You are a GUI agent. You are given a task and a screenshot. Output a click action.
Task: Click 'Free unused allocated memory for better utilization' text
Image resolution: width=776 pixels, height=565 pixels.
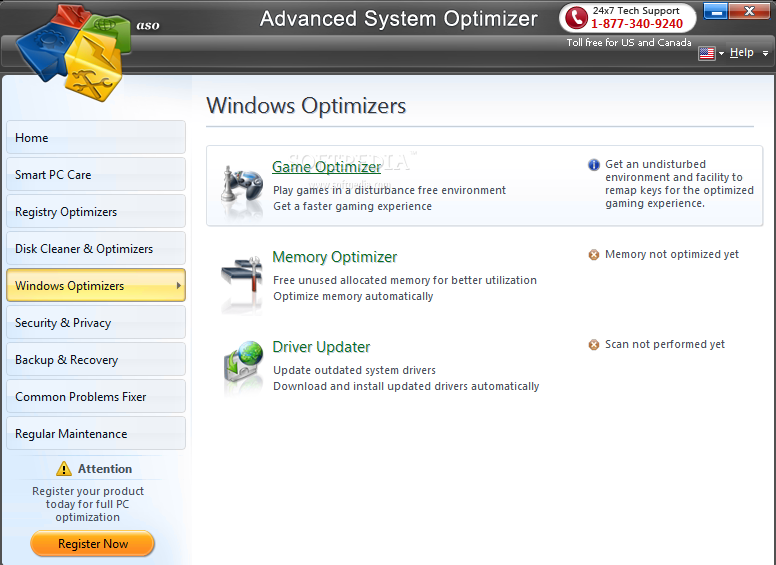pyautogui.click(x=405, y=281)
